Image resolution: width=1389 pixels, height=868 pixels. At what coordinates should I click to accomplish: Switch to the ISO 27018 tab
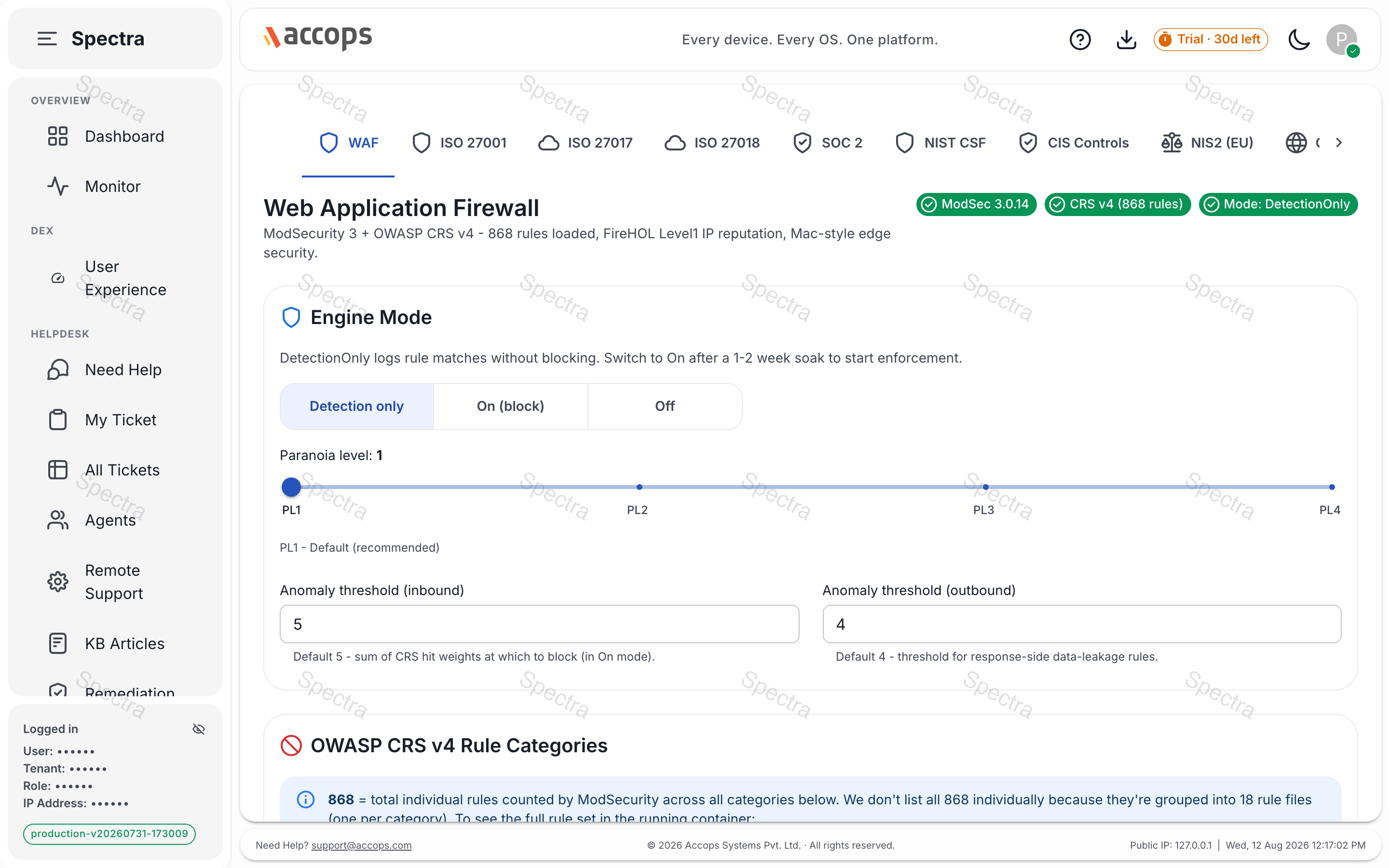[712, 143]
